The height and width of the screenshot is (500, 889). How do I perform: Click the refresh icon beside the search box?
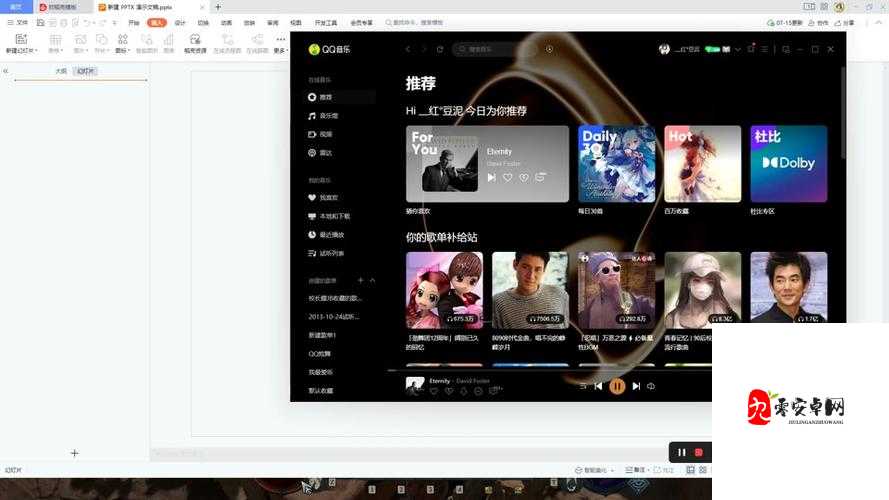click(x=439, y=49)
